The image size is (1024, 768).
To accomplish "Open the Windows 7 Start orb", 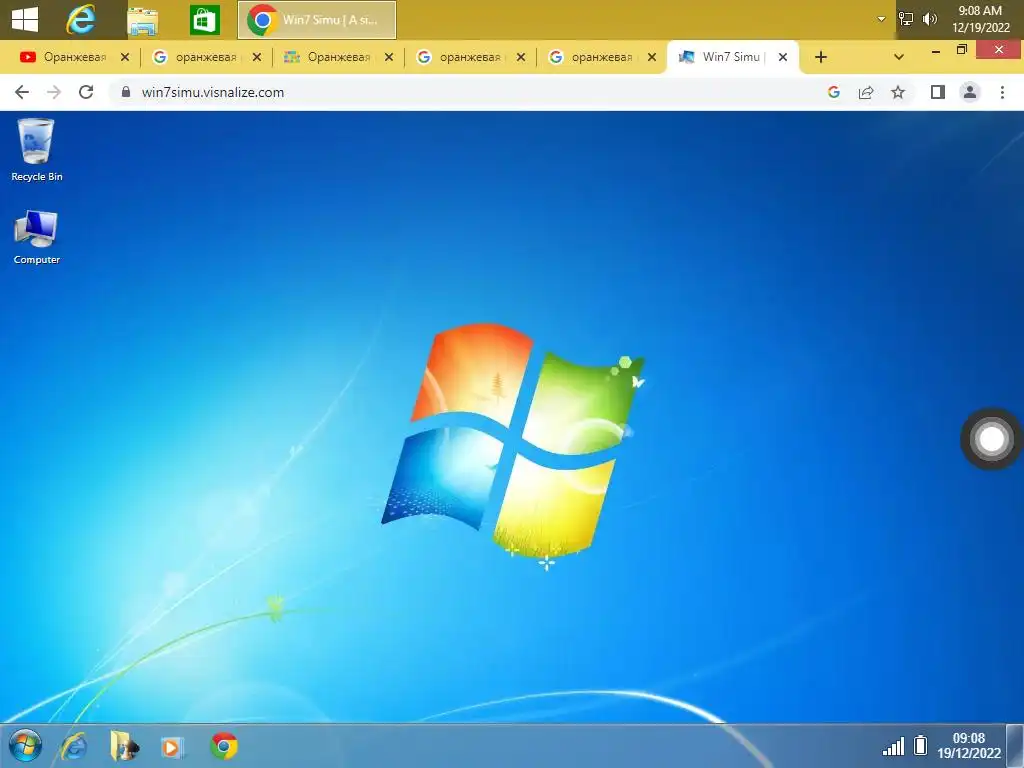I will [x=25, y=746].
